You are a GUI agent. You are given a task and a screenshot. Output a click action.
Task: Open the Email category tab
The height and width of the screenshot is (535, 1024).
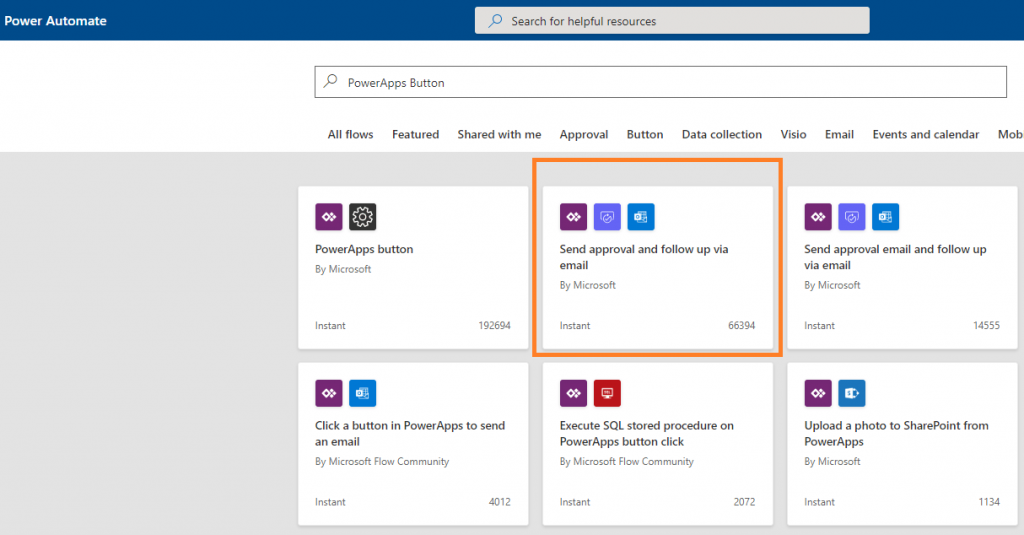tap(839, 135)
